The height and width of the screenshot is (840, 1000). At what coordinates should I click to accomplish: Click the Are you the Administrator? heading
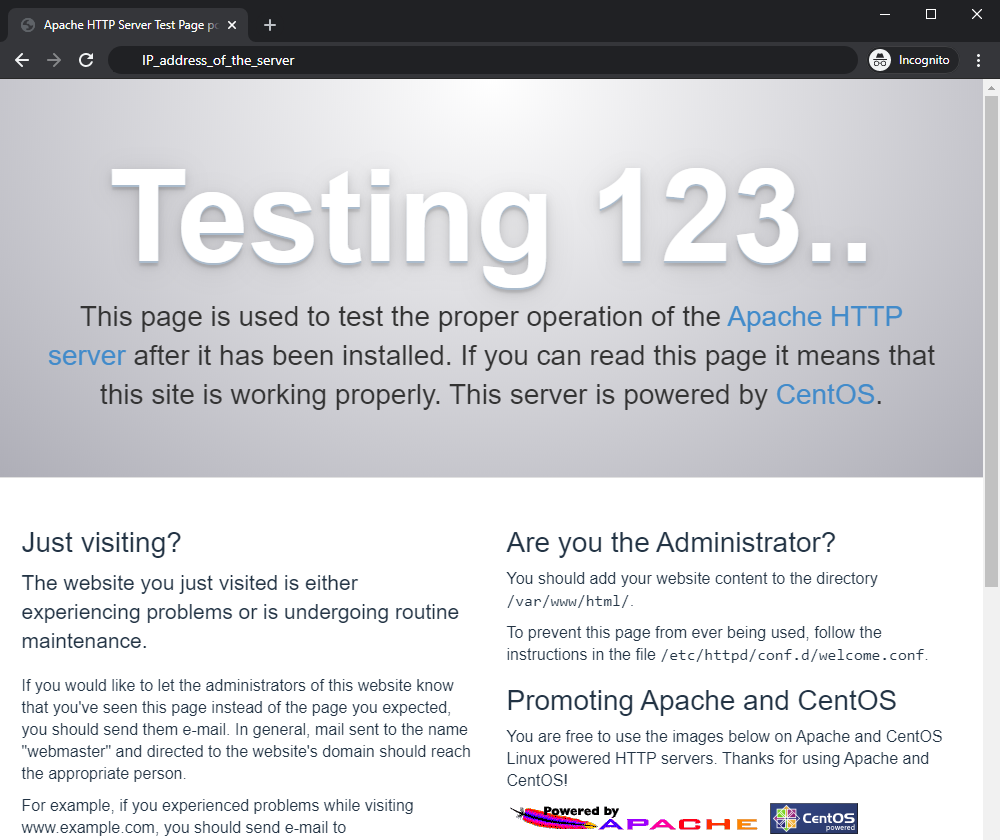(x=671, y=543)
